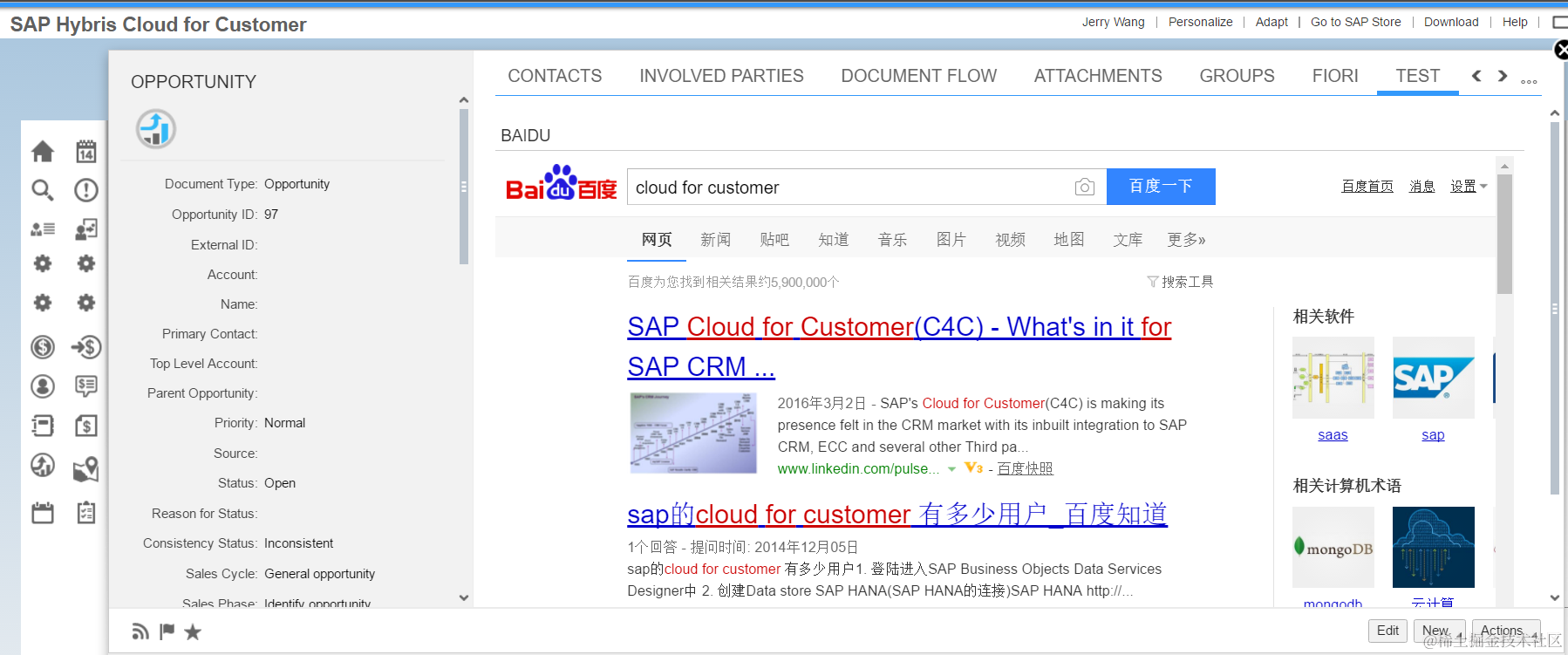Screen dimensions: 1568x655
Task: Switch to the ATTACHMENTS tab
Action: click(x=1098, y=76)
